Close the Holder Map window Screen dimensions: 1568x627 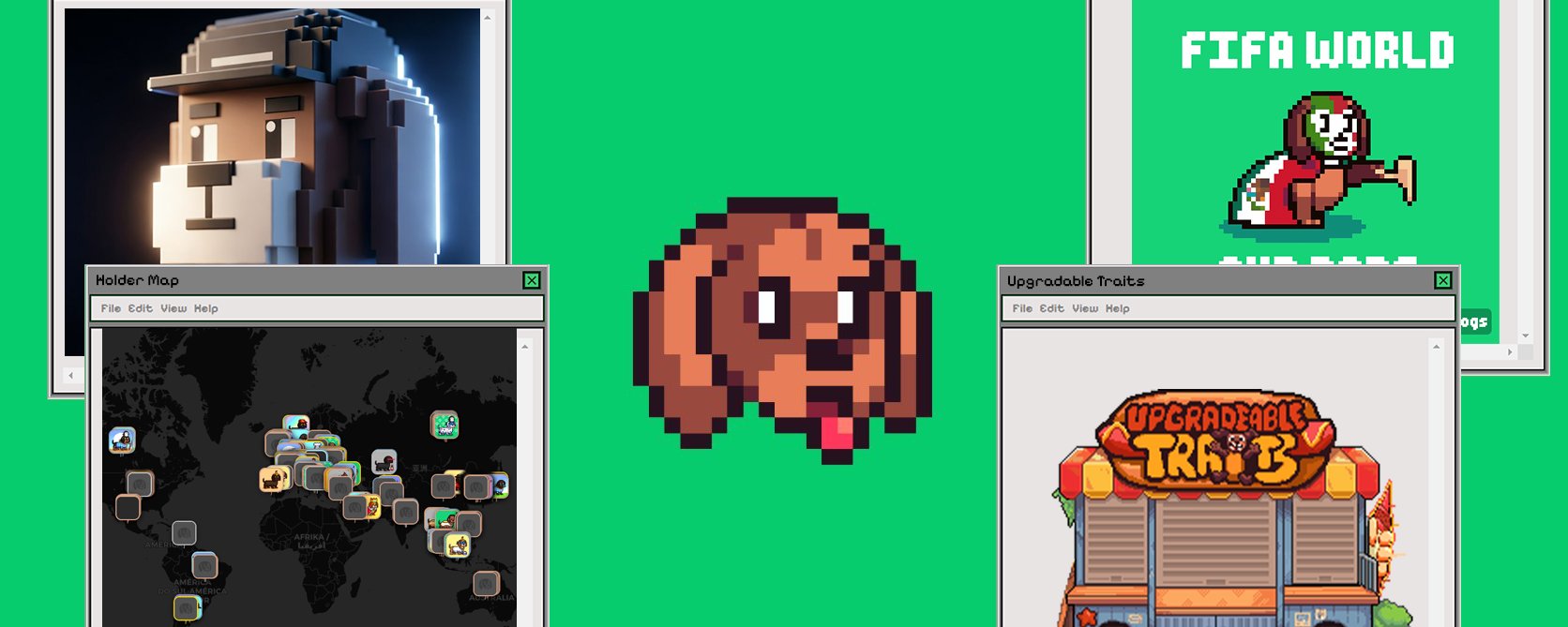[532, 280]
